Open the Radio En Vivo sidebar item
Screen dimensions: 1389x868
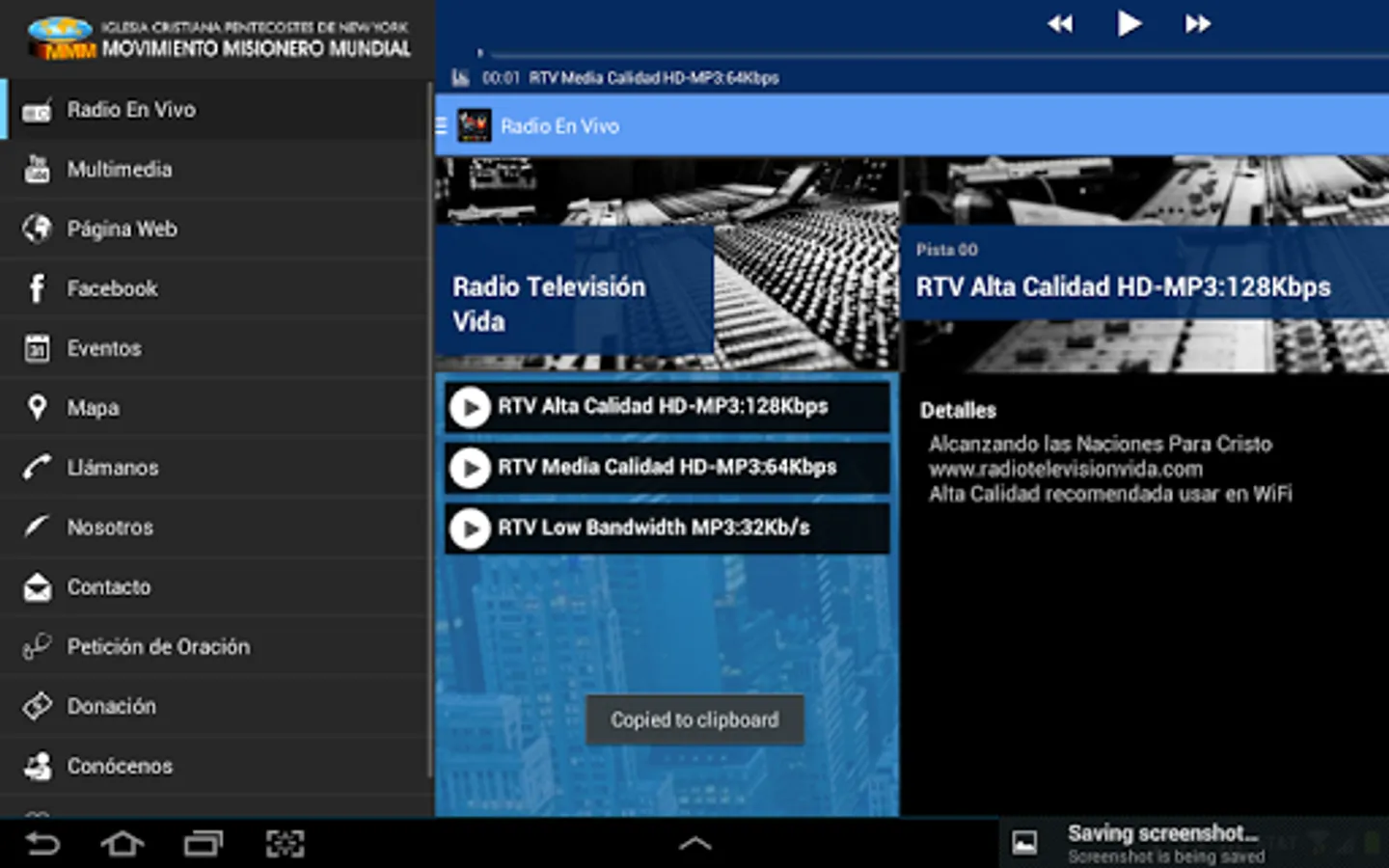click(214, 110)
